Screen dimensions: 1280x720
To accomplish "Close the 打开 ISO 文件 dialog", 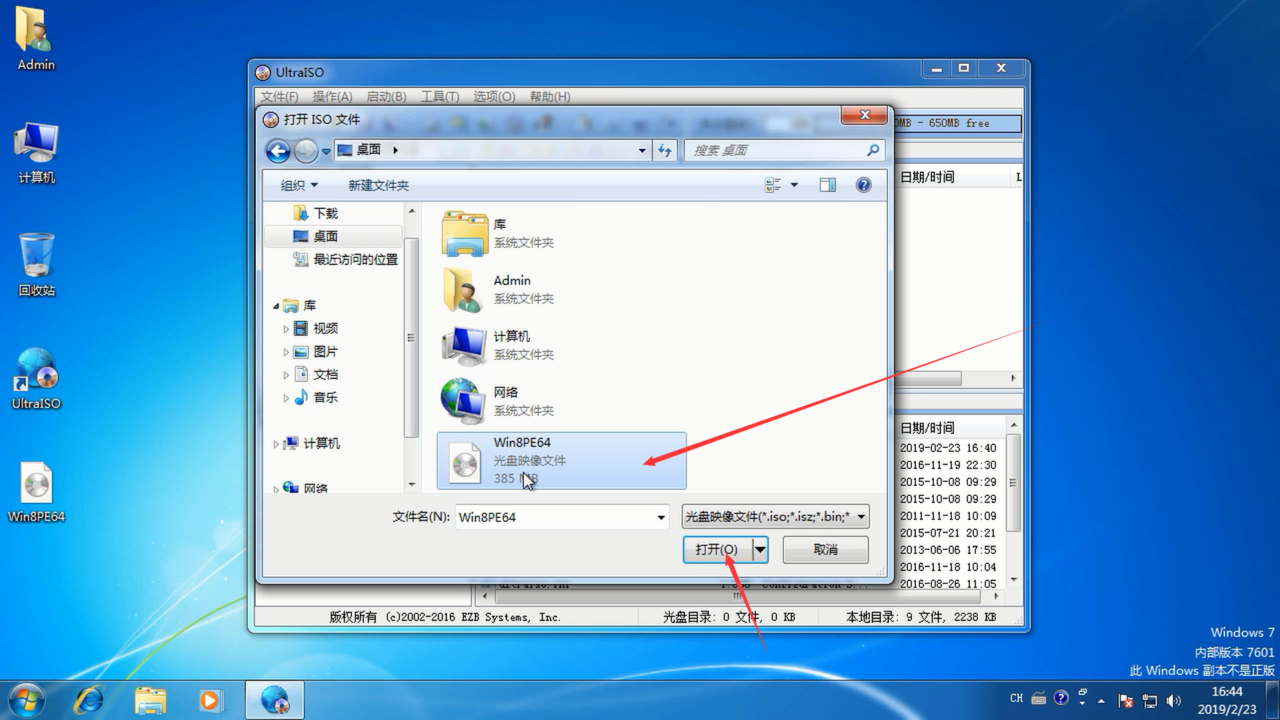I will pyautogui.click(x=863, y=116).
